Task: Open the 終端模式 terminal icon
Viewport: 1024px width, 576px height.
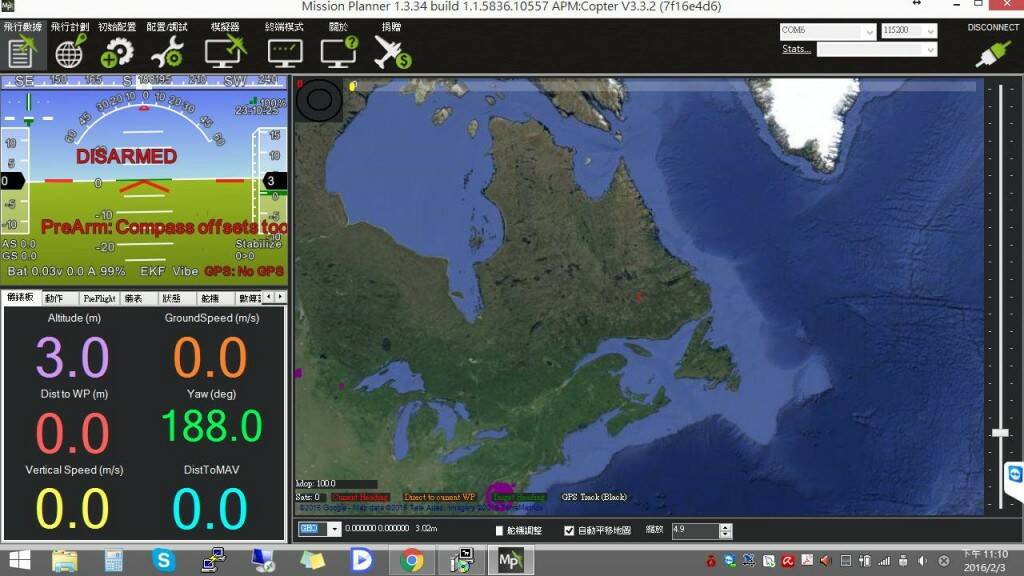Action: (285, 53)
